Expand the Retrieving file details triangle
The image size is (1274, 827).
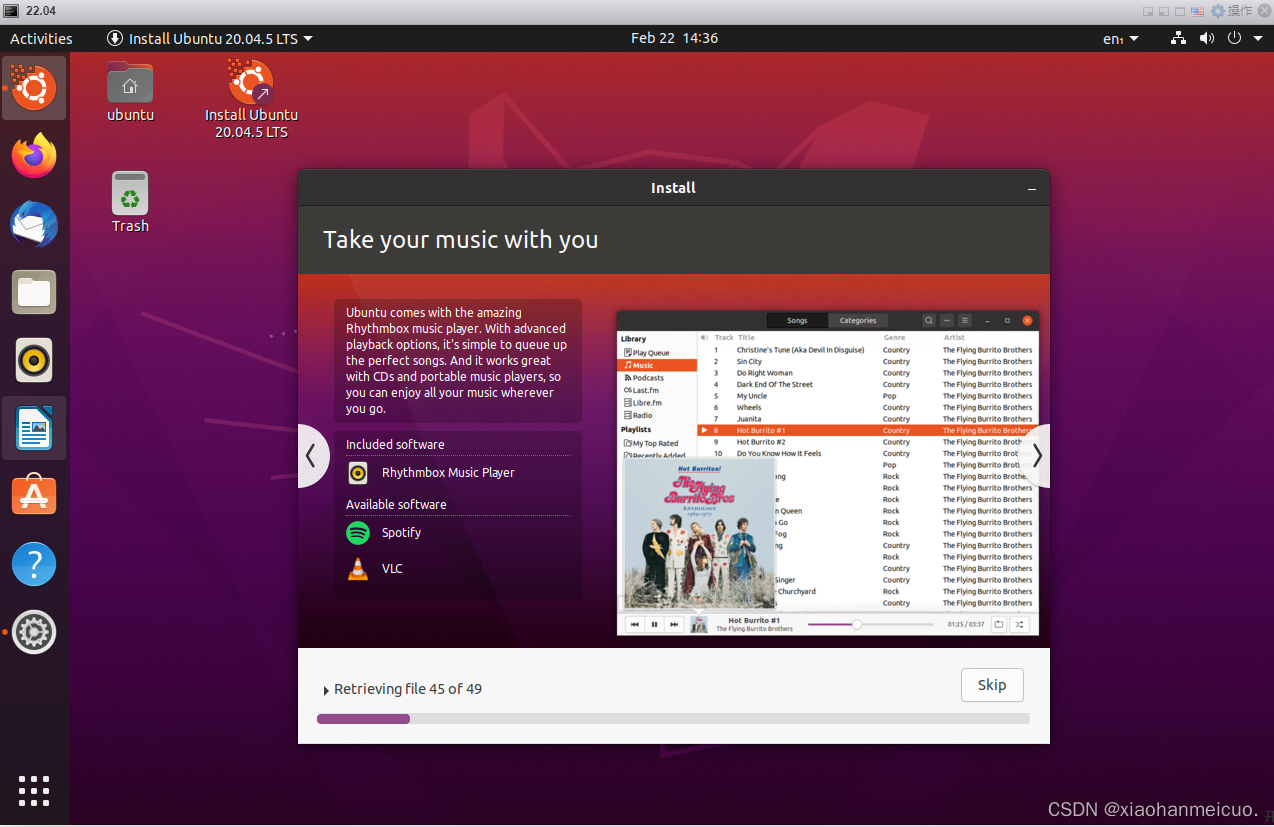[x=326, y=690]
